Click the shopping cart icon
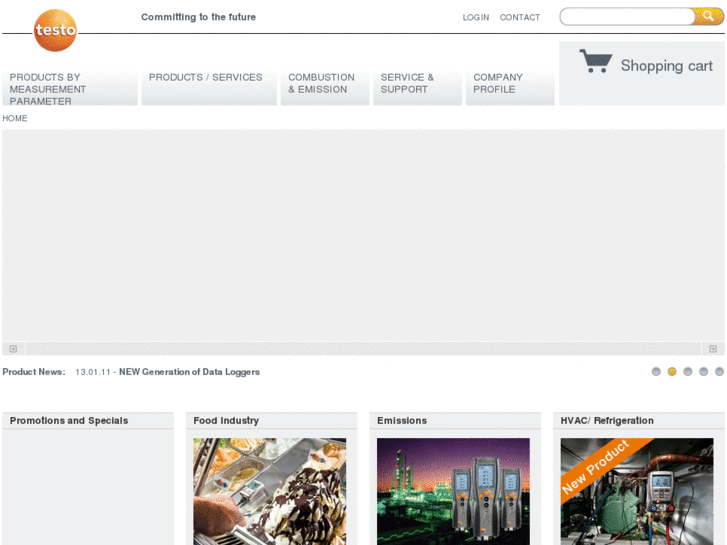The image size is (727, 545). point(596,61)
